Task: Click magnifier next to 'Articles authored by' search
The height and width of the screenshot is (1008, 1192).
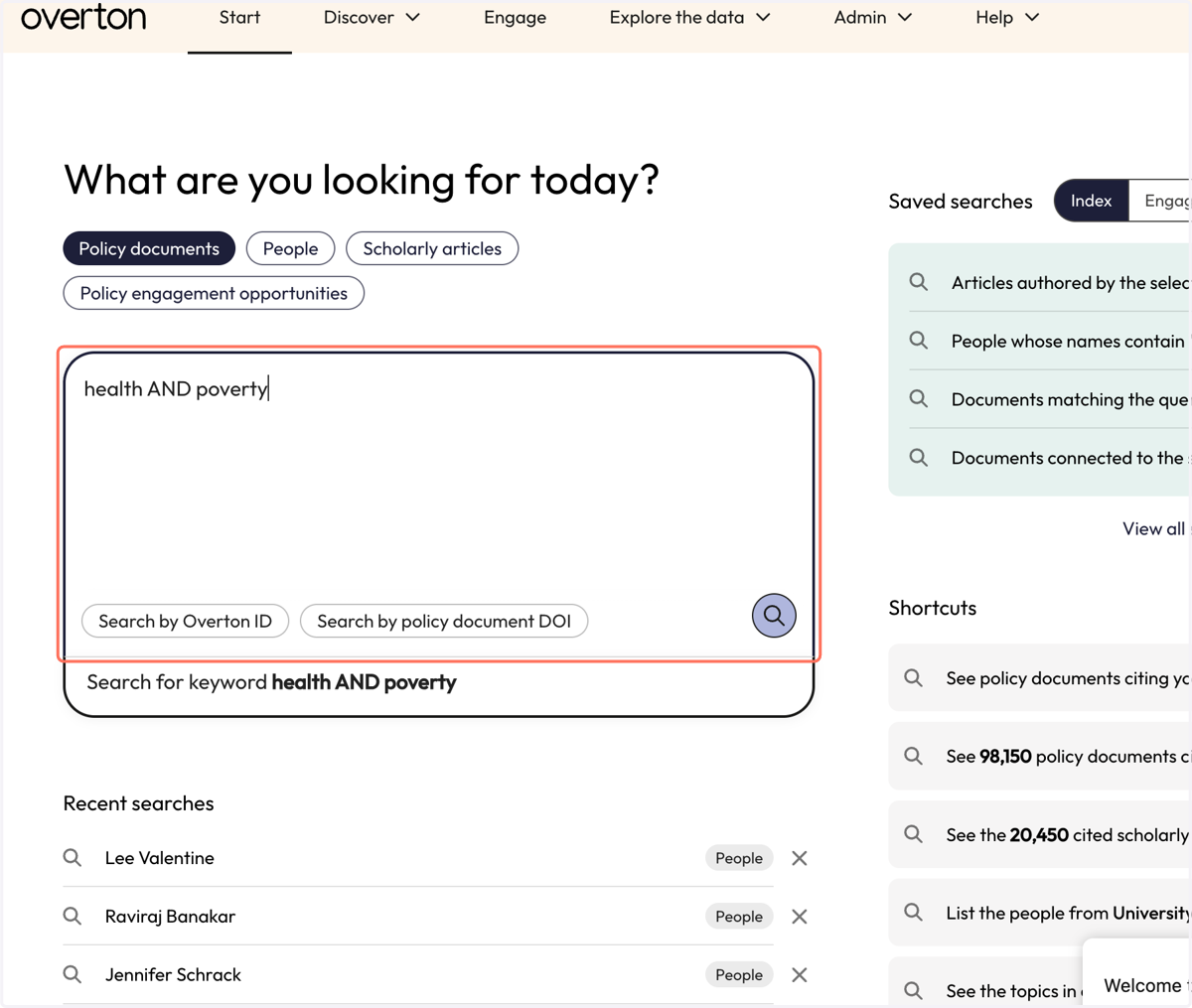Action: click(x=919, y=282)
